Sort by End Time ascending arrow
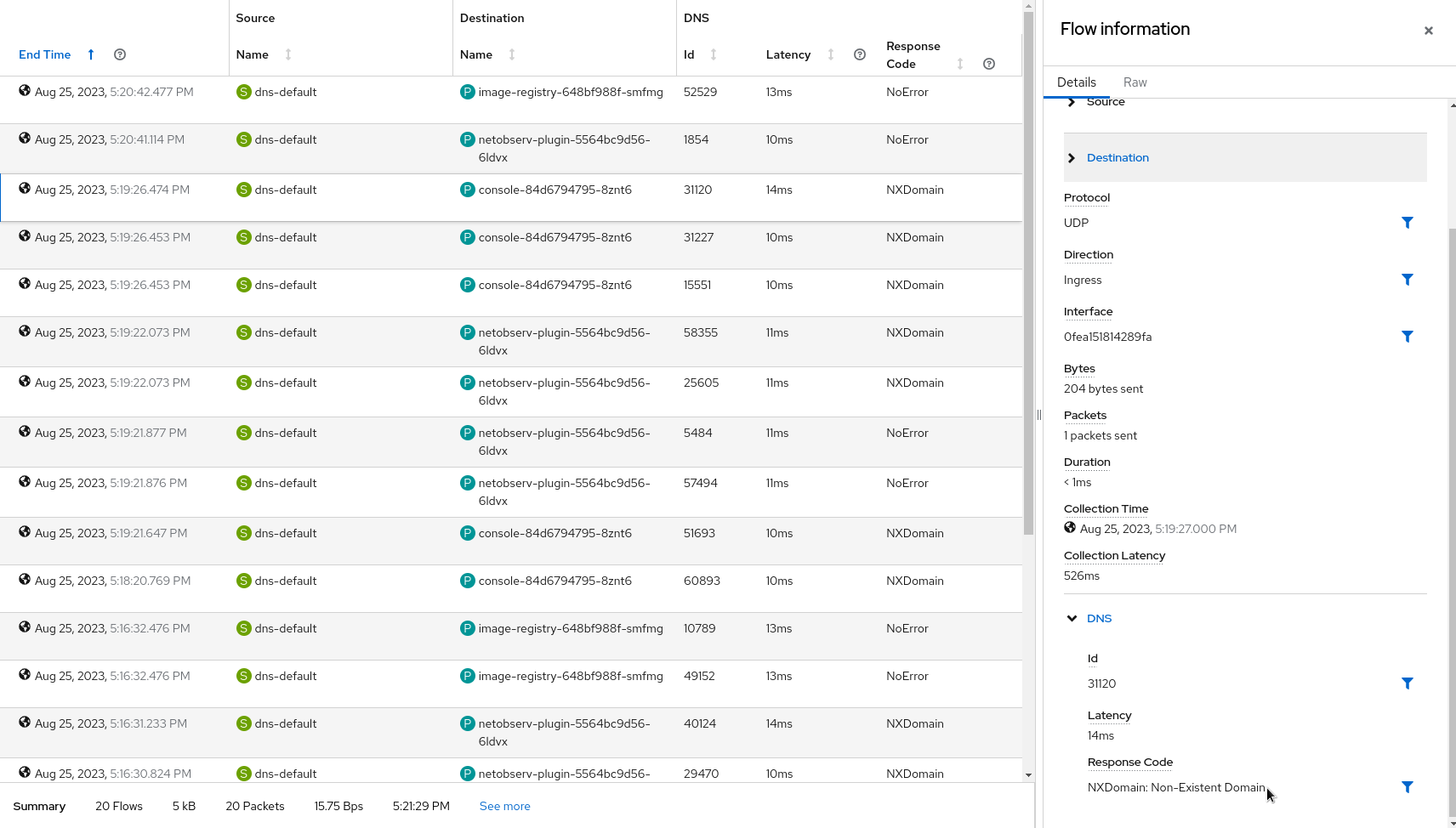 click(x=91, y=54)
